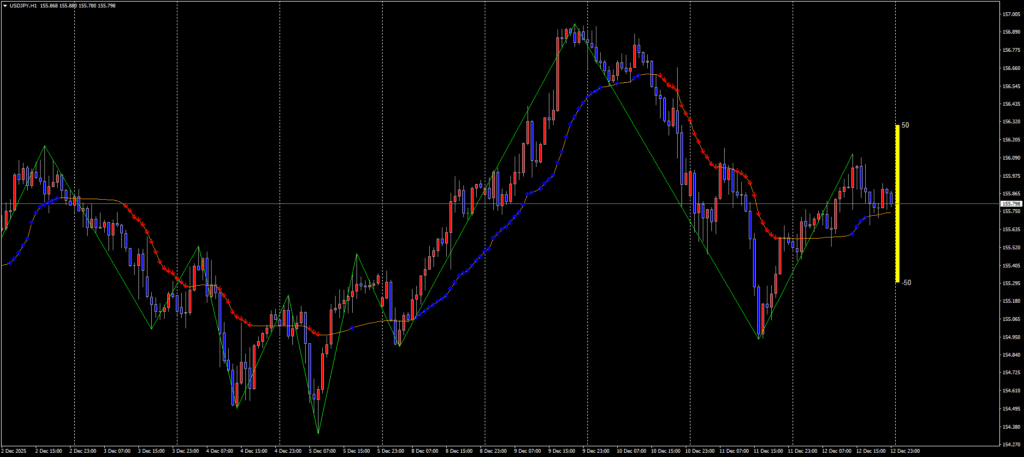Select the lowest green ZigZag trough
The width and height of the screenshot is (1024, 457).
(319, 434)
